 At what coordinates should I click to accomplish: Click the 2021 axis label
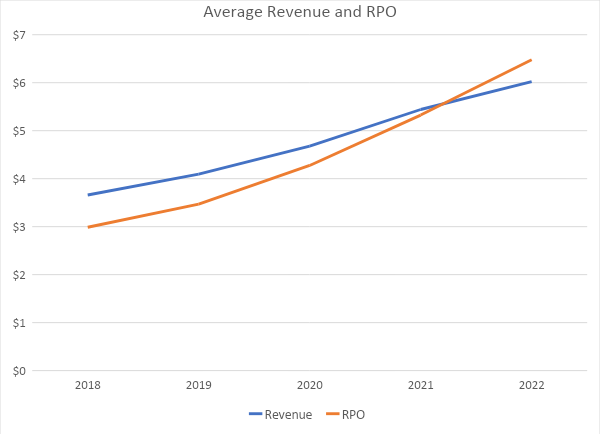(x=420, y=386)
